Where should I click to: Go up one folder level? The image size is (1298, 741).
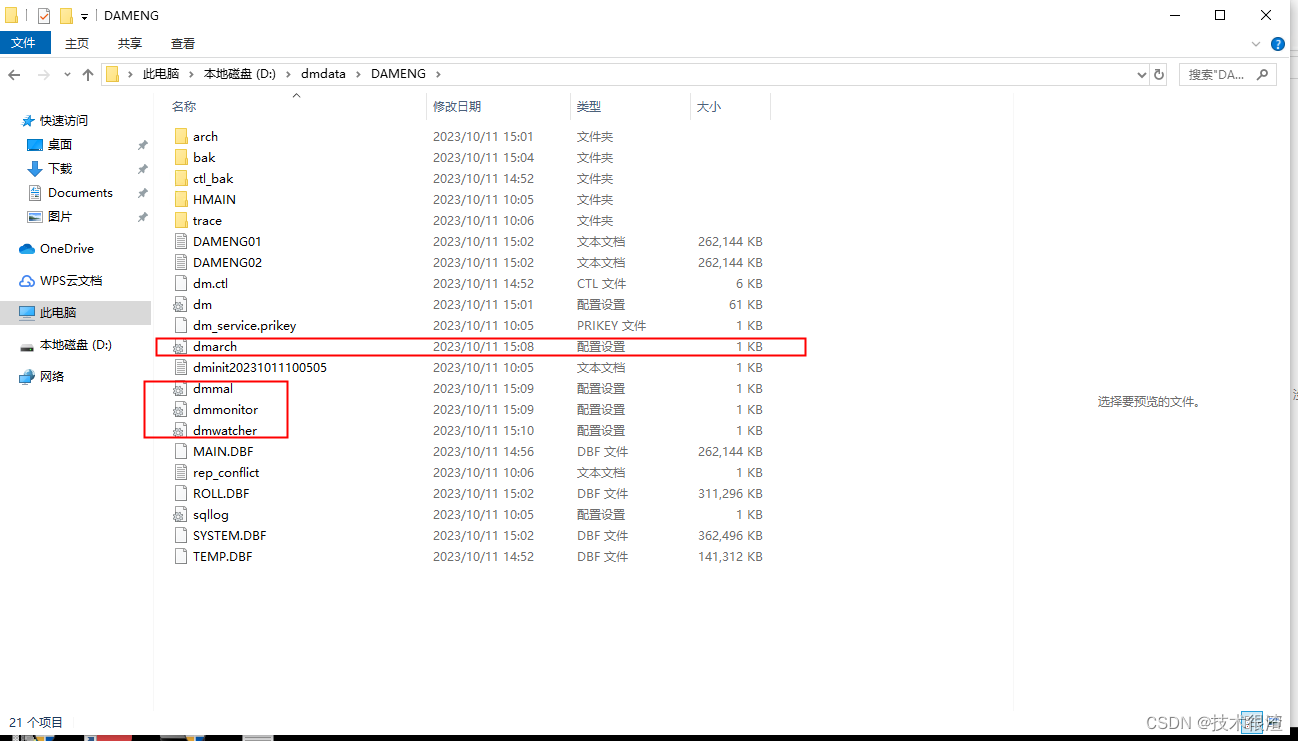pyautogui.click(x=88, y=74)
